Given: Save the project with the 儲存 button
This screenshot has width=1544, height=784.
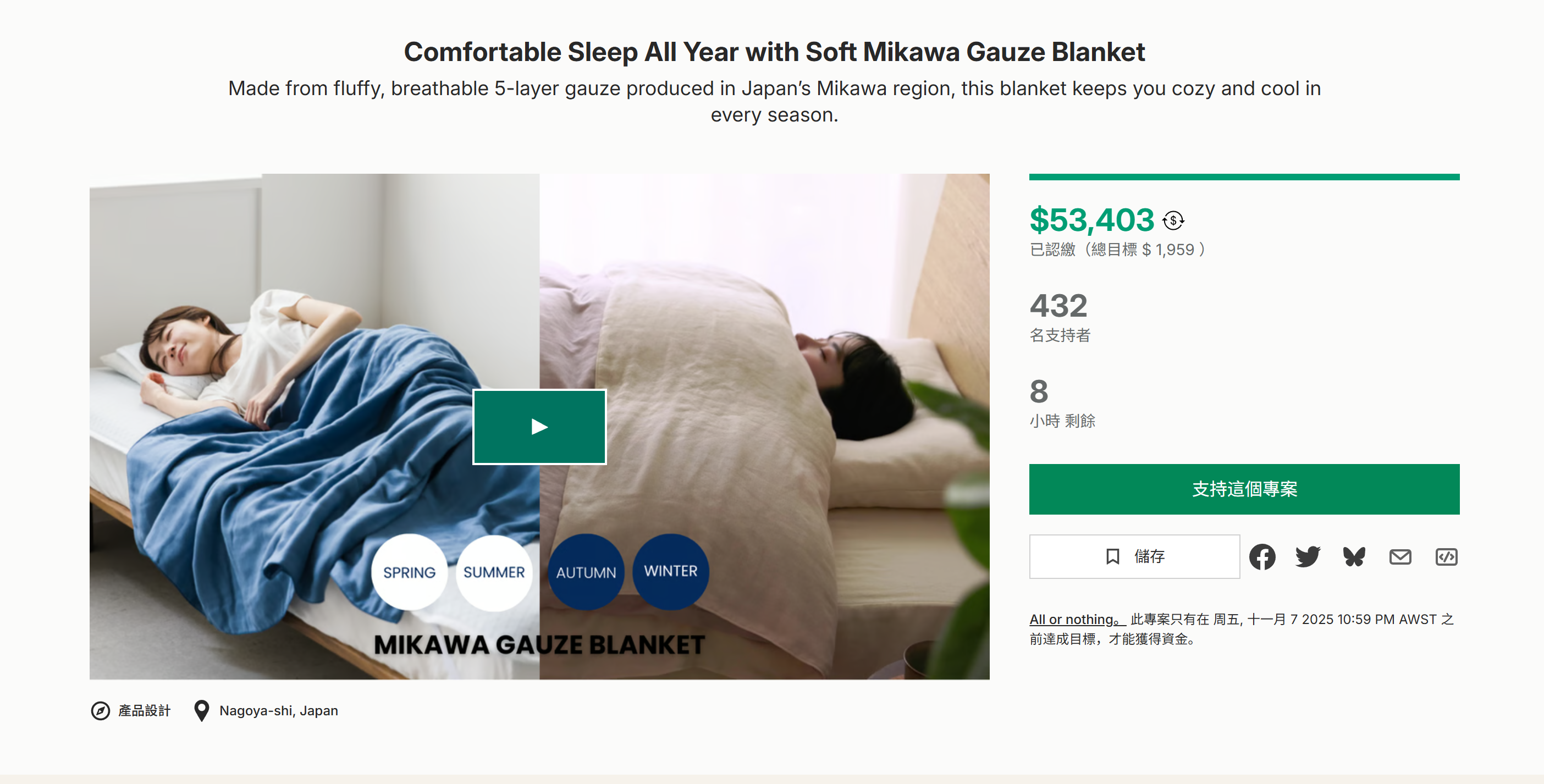Looking at the screenshot, I should 1134,557.
